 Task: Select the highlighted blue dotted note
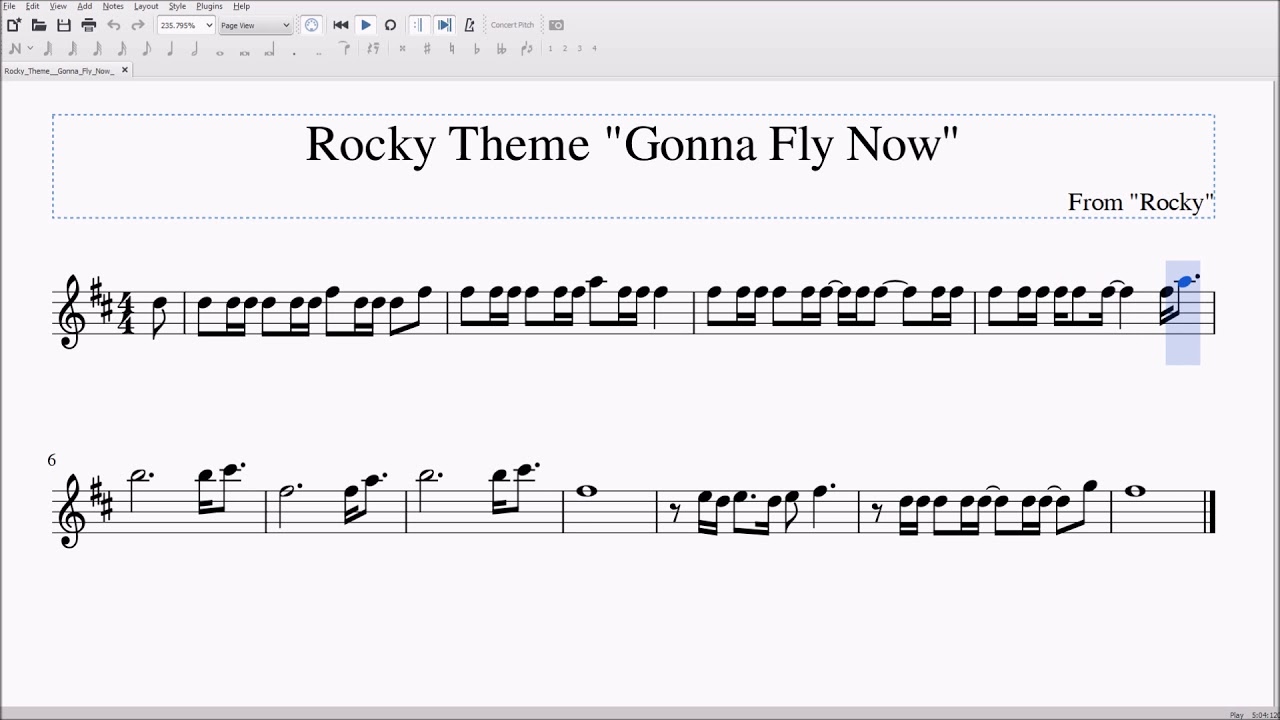coord(1186,283)
